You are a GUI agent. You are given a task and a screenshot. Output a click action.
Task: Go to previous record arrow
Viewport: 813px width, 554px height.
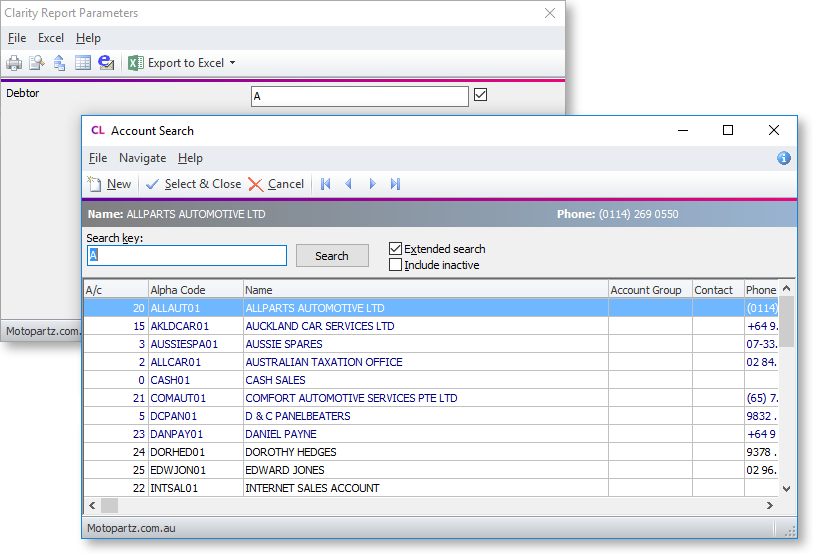pos(349,184)
